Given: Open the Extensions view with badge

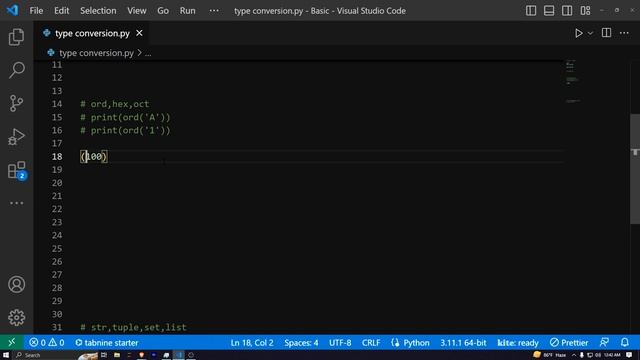Looking at the screenshot, I should pyautogui.click(x=16, y=170).
